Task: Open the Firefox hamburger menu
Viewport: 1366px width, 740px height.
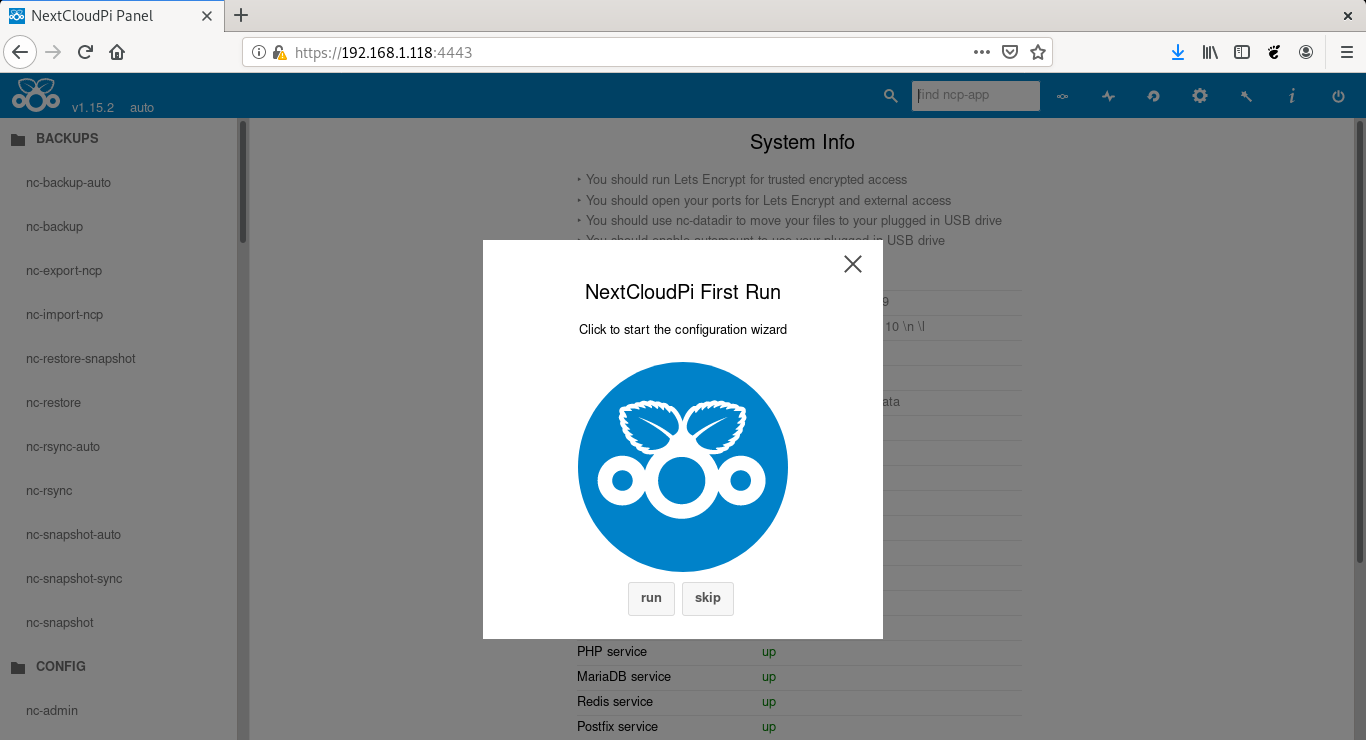Action: tap(1346, 52)
